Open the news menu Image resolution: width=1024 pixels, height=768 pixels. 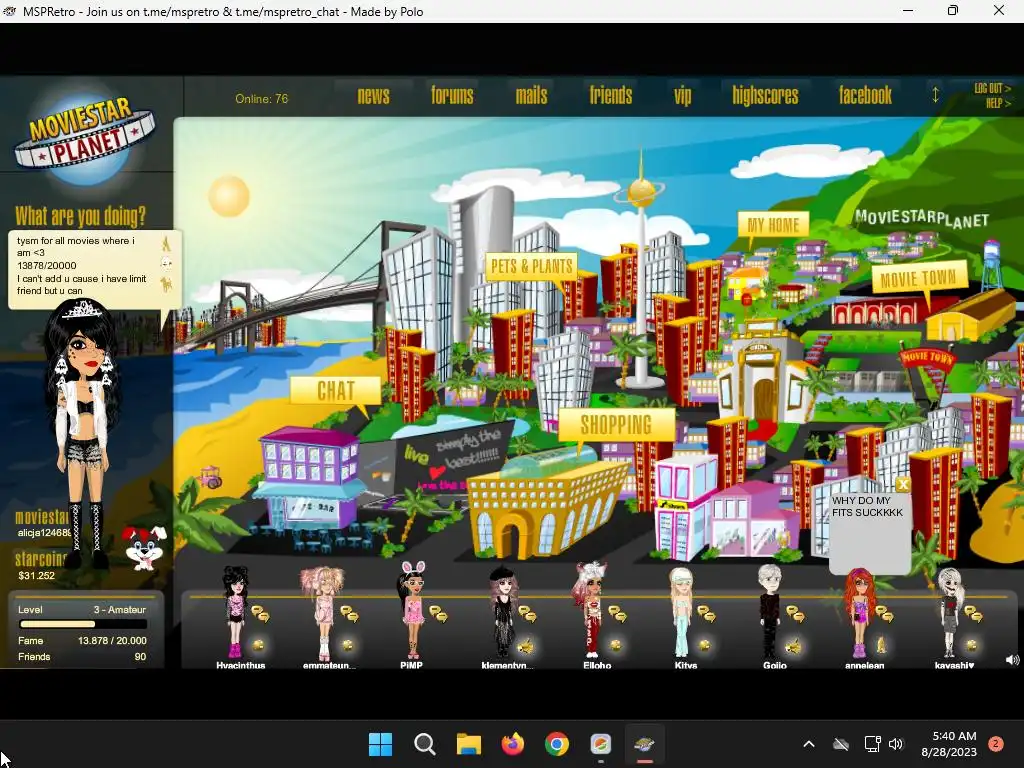click(374, 96)
